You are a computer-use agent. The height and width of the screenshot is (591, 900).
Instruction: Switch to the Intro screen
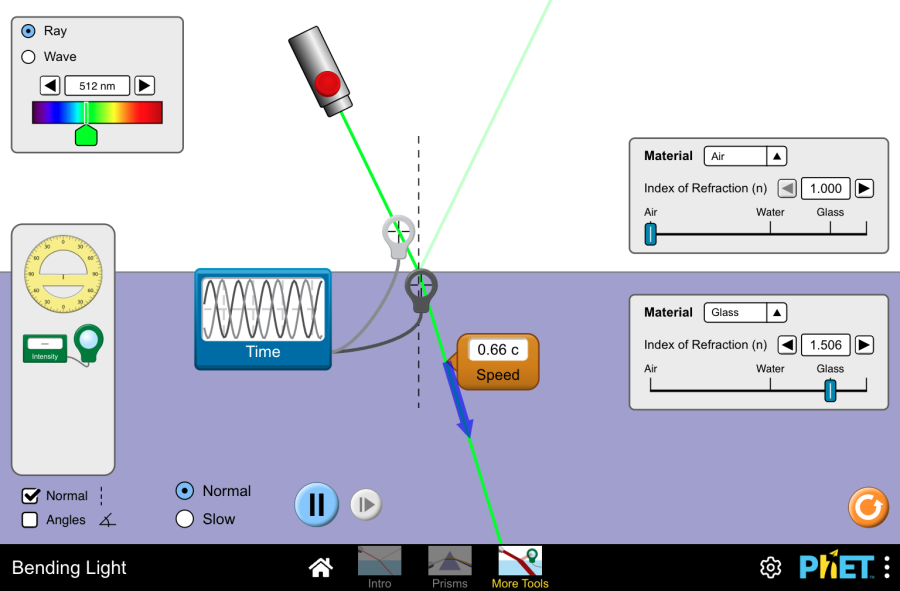[x=380, y=566]
